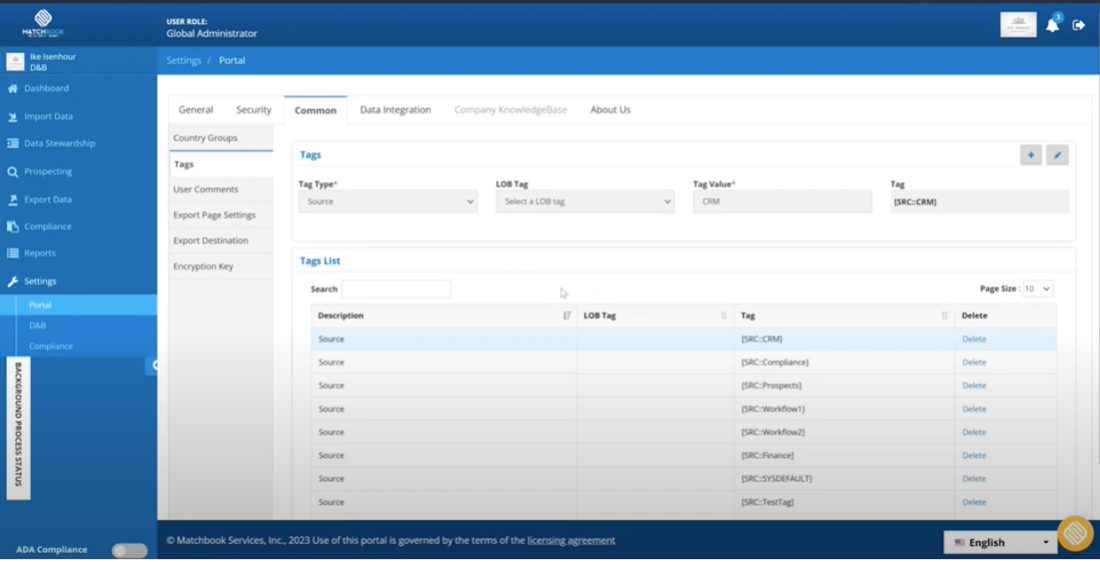This screenshot has width=1100, height=562.
Task: Open Matchbook chat widget icon
Action: point(1075,534)
